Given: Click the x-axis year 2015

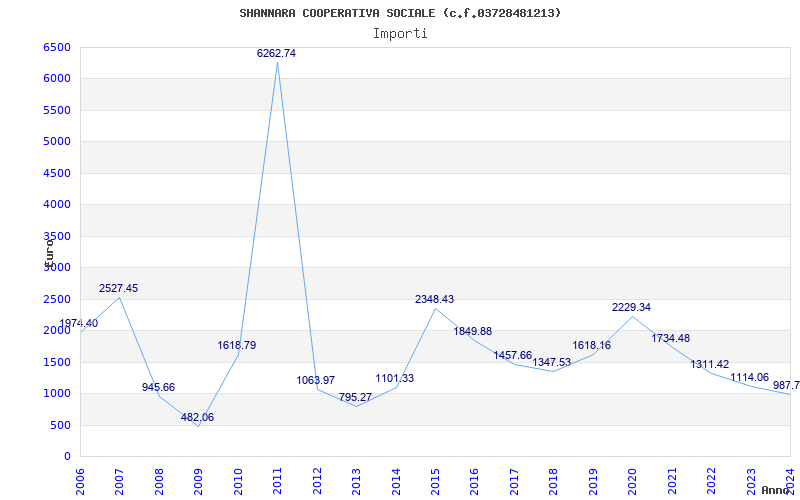Looking at the screenshot, I should 435,481.
